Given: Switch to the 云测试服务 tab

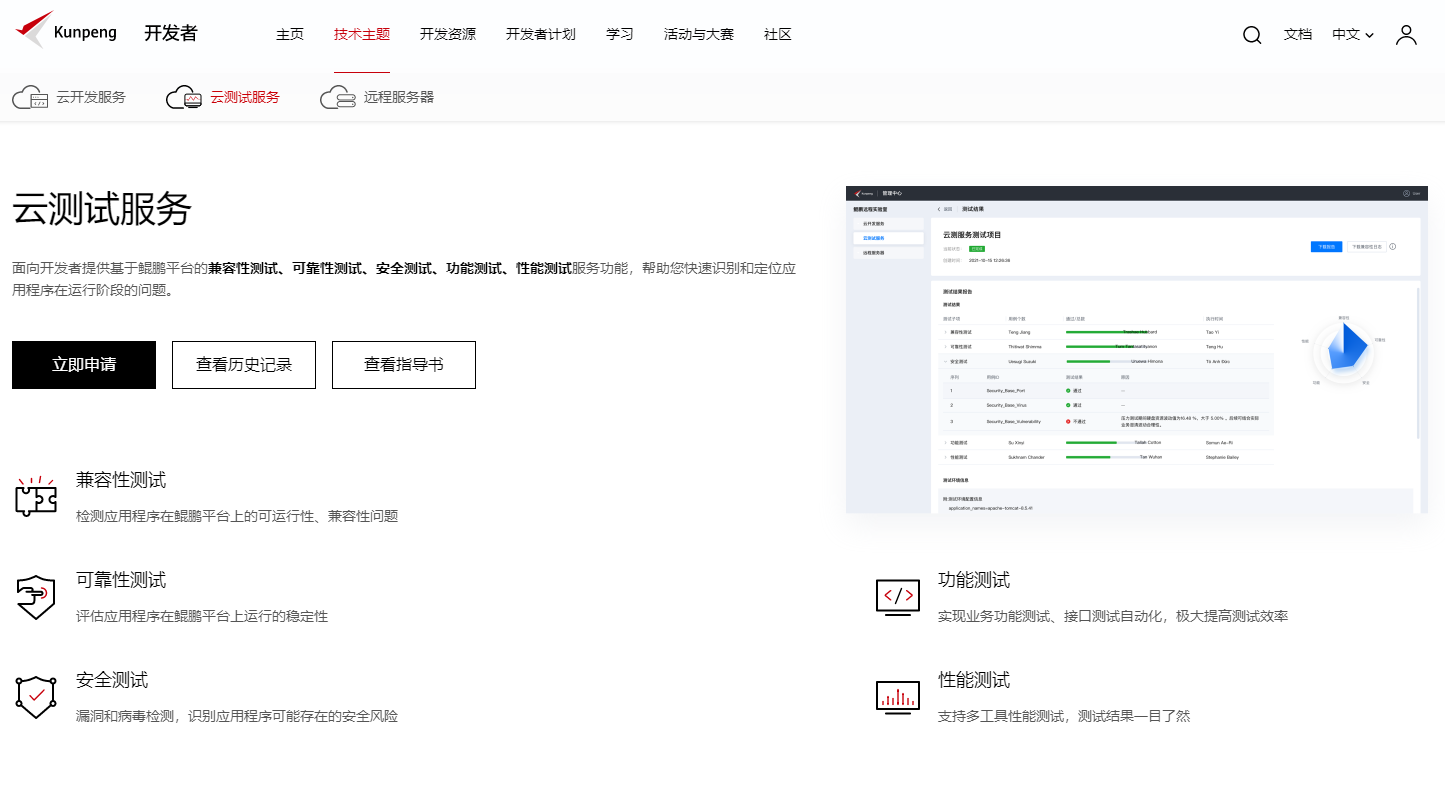Looking at the screenshot, I should [x=223, y=97].
